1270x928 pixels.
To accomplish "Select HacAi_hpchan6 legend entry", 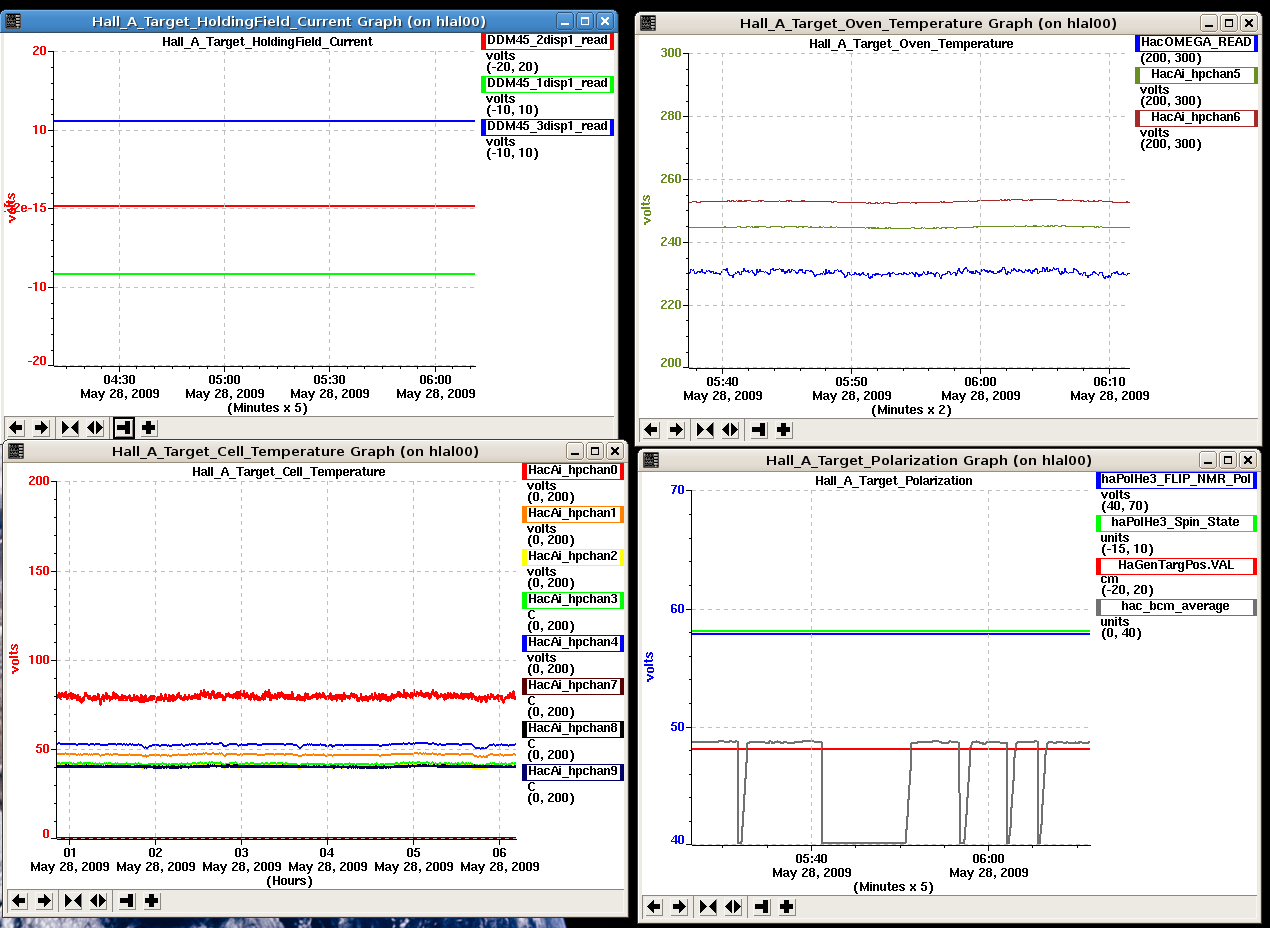I will [x=1196, y=117].
